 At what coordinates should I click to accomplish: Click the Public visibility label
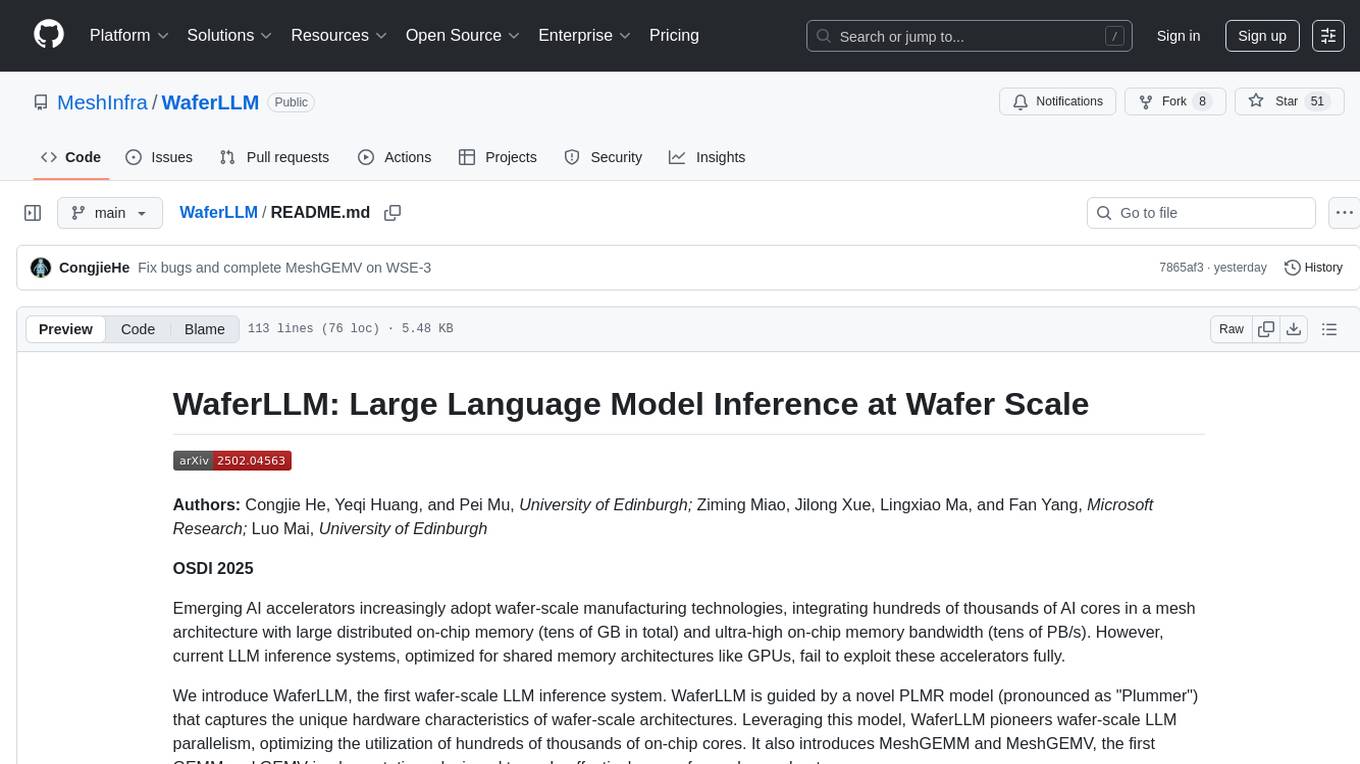[291, 102]
